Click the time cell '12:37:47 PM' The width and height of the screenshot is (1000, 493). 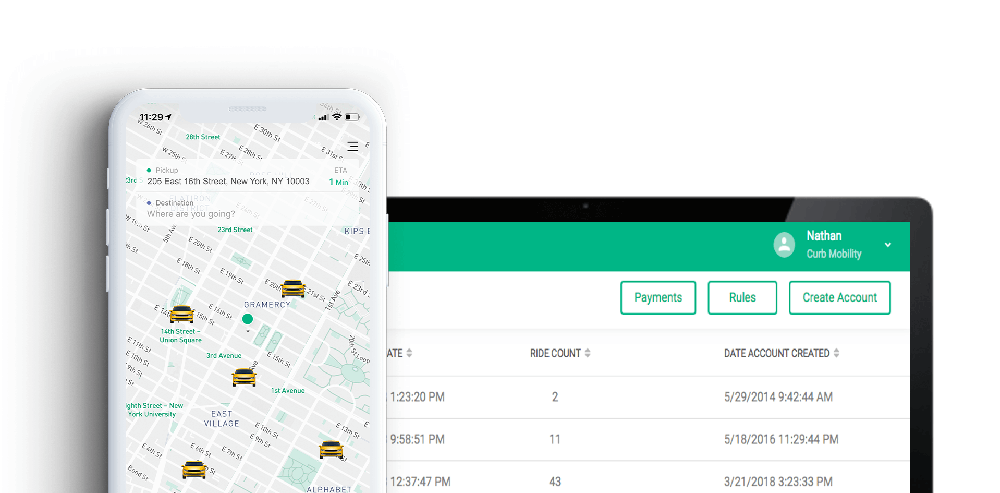pyautogui.click(x=420, y=482)
